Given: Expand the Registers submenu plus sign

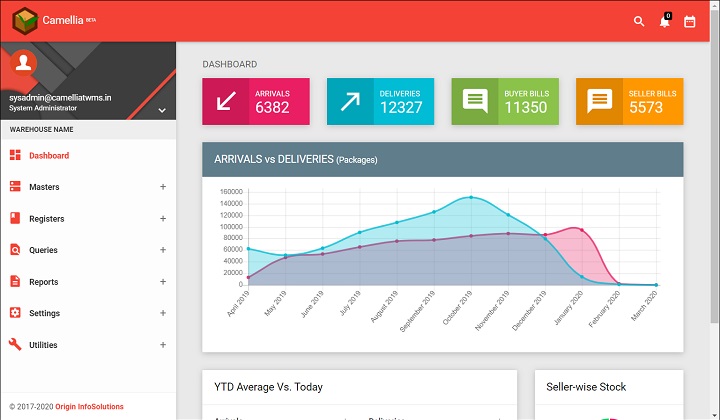Looking at the screenshot, I should coord(163,218).
